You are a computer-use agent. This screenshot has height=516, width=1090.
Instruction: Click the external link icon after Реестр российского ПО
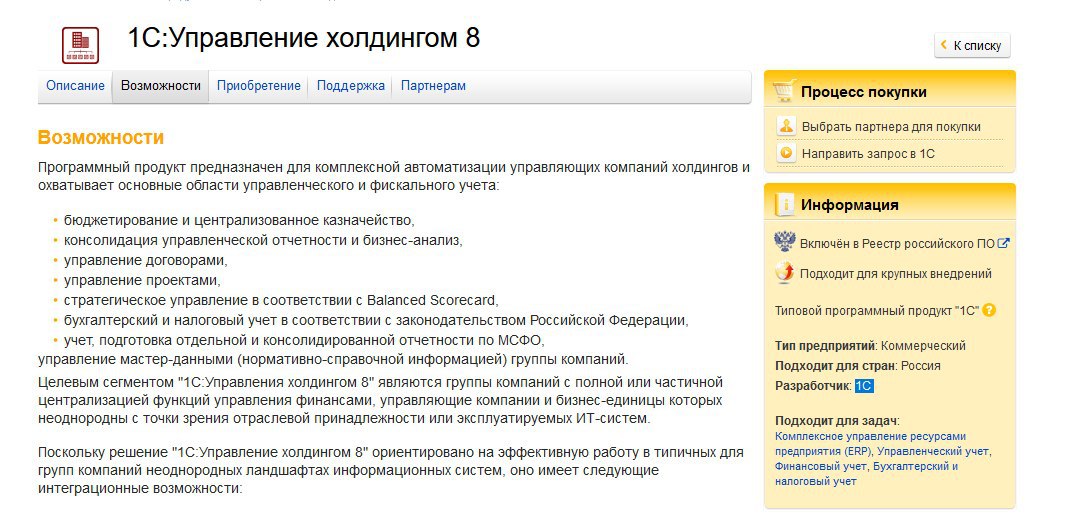pos(1003,243)
